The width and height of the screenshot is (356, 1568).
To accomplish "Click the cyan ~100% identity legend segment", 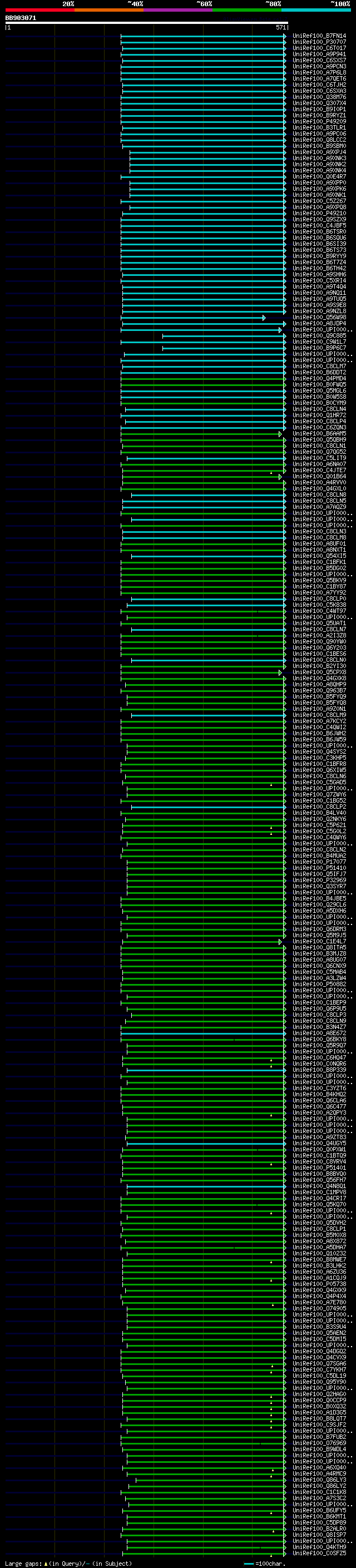I will pyautogui.click(x=316, y=10).
